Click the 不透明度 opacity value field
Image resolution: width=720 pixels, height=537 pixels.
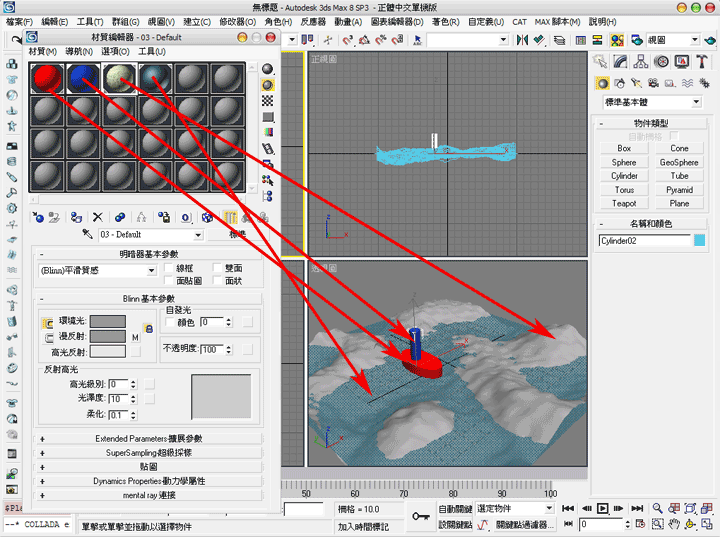tap(212, 350)
